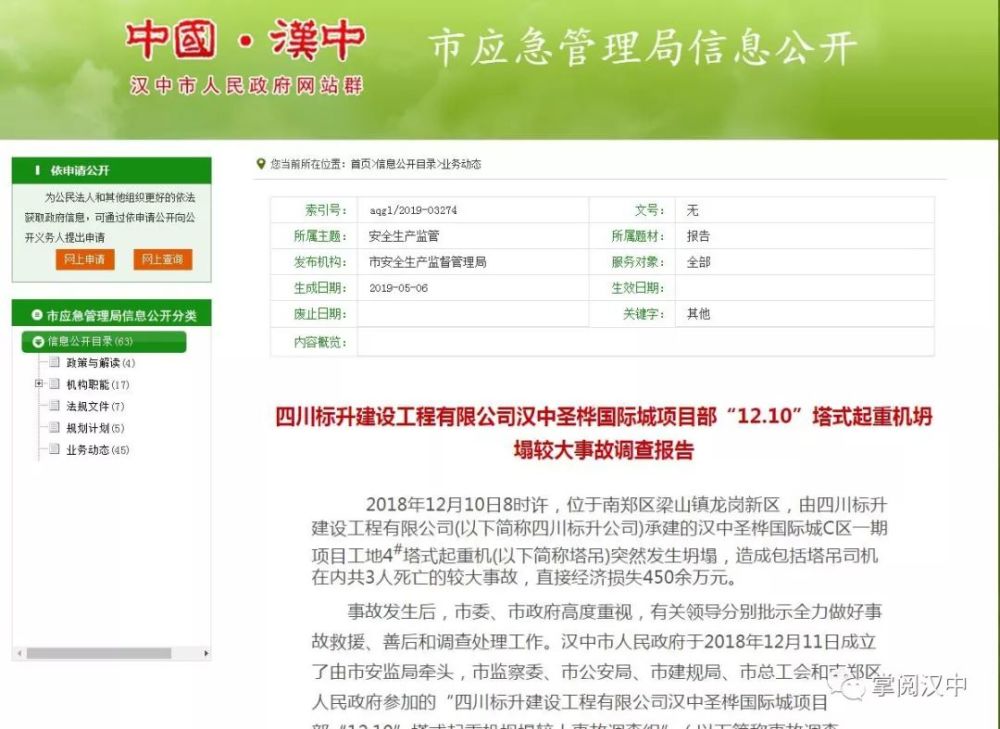This screenshot has height=729, width=1000.
Task: Open 政策与解读 (4) category
Action: [x=101, y=363]
